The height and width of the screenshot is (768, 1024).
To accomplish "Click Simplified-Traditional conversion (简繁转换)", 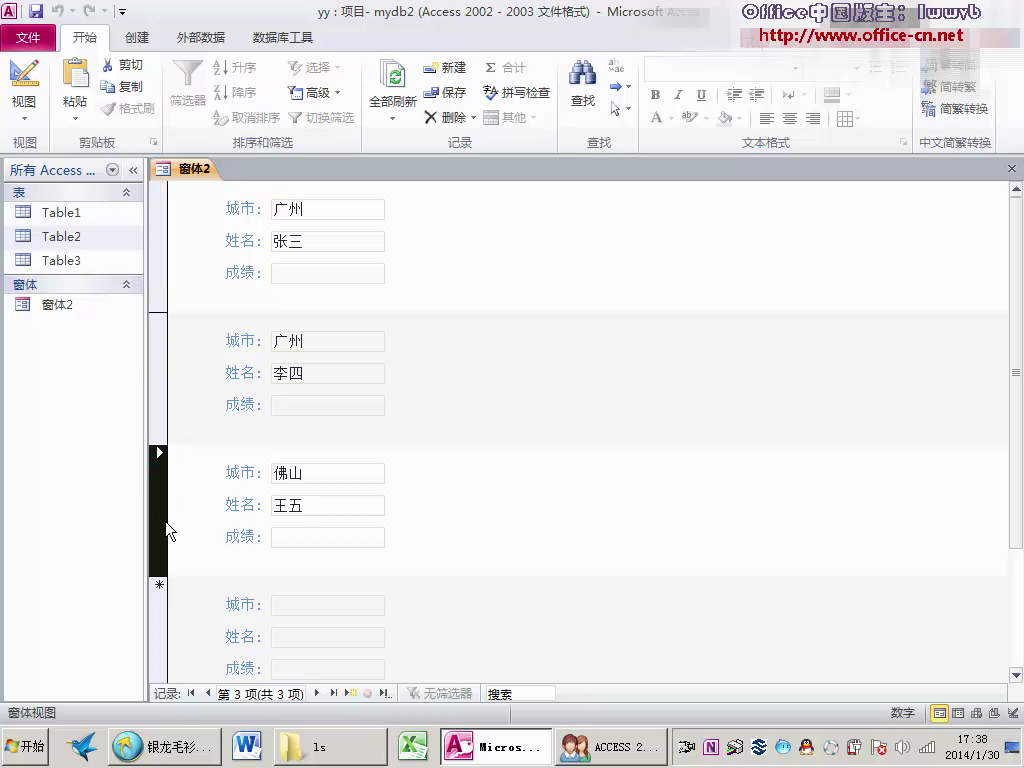I will (955, 108).
